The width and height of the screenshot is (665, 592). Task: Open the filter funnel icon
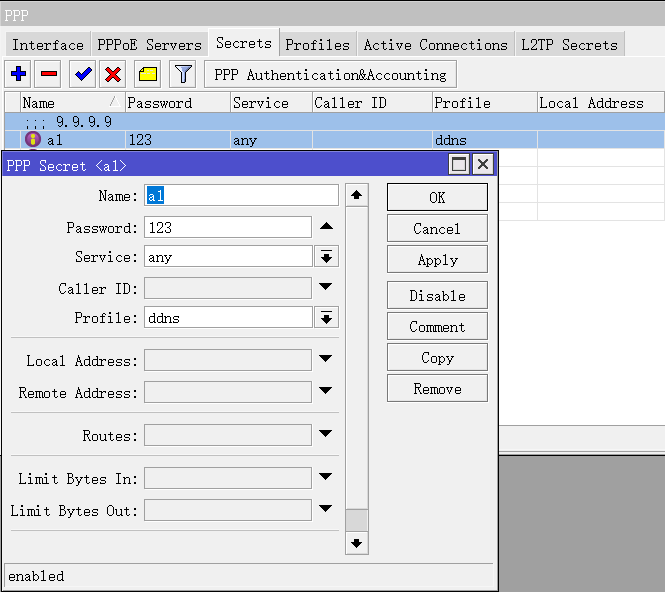point(182,74)
